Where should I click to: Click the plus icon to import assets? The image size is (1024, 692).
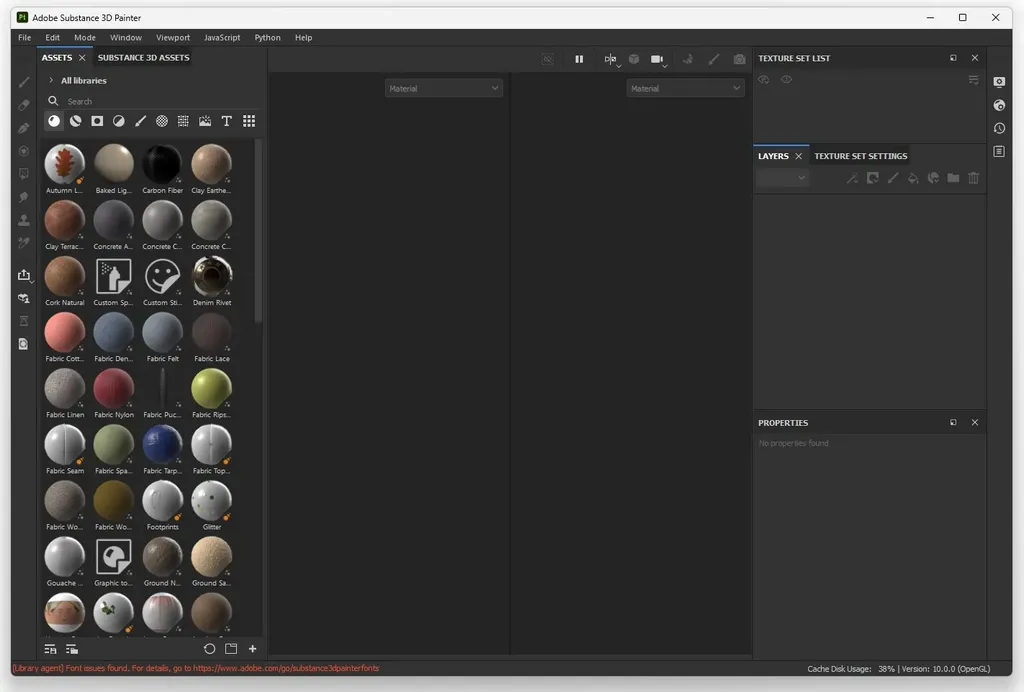click(x=253, y=649)
